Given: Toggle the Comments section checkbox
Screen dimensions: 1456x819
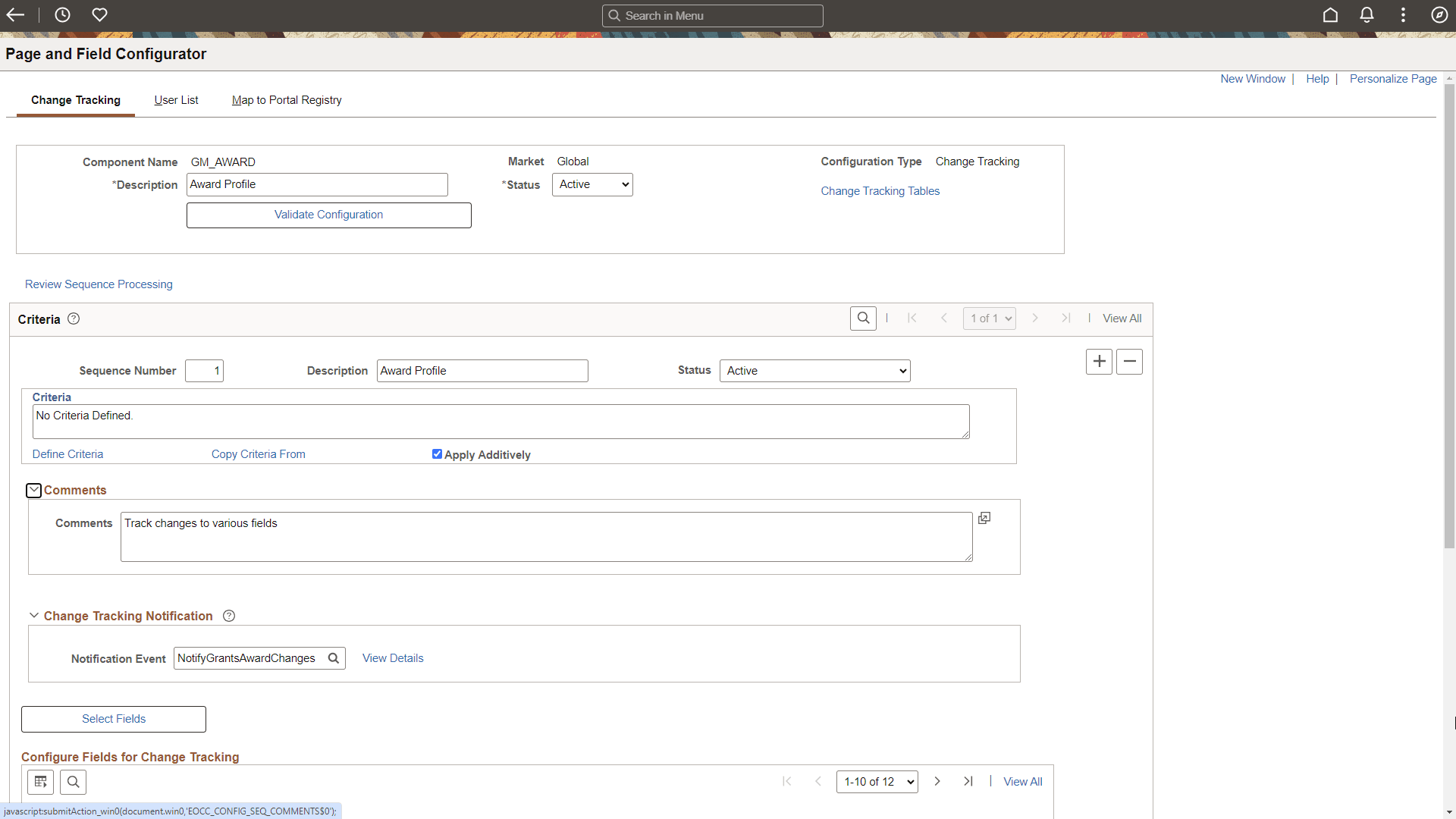Looking at the screenshot, I should point(33,490).
